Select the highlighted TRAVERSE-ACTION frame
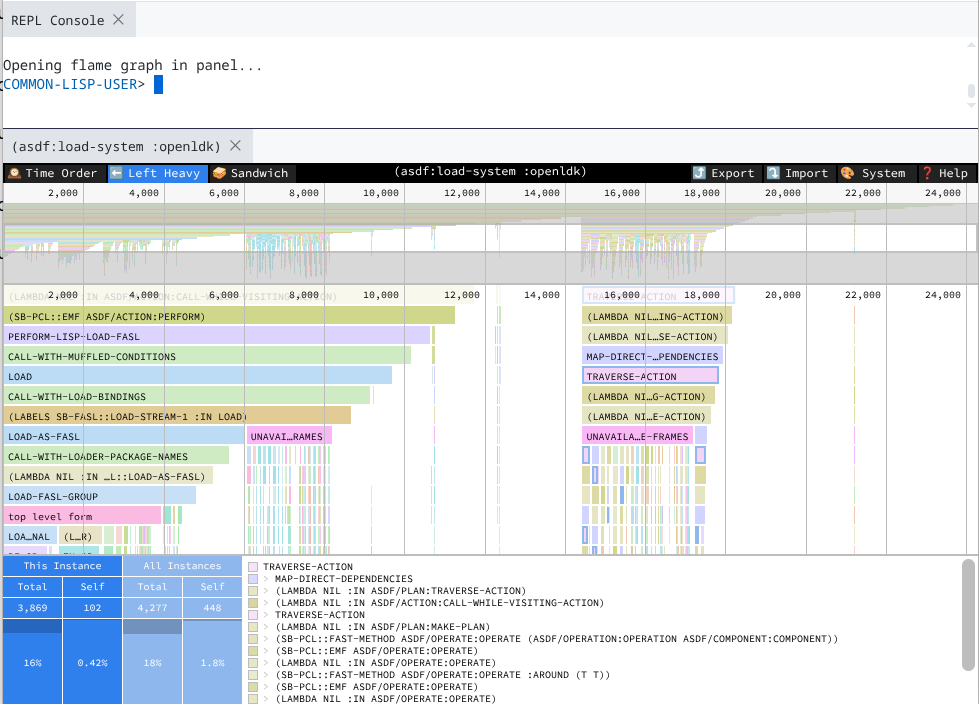The height and width of the screenshot is (704, 979). pos(650,376)
